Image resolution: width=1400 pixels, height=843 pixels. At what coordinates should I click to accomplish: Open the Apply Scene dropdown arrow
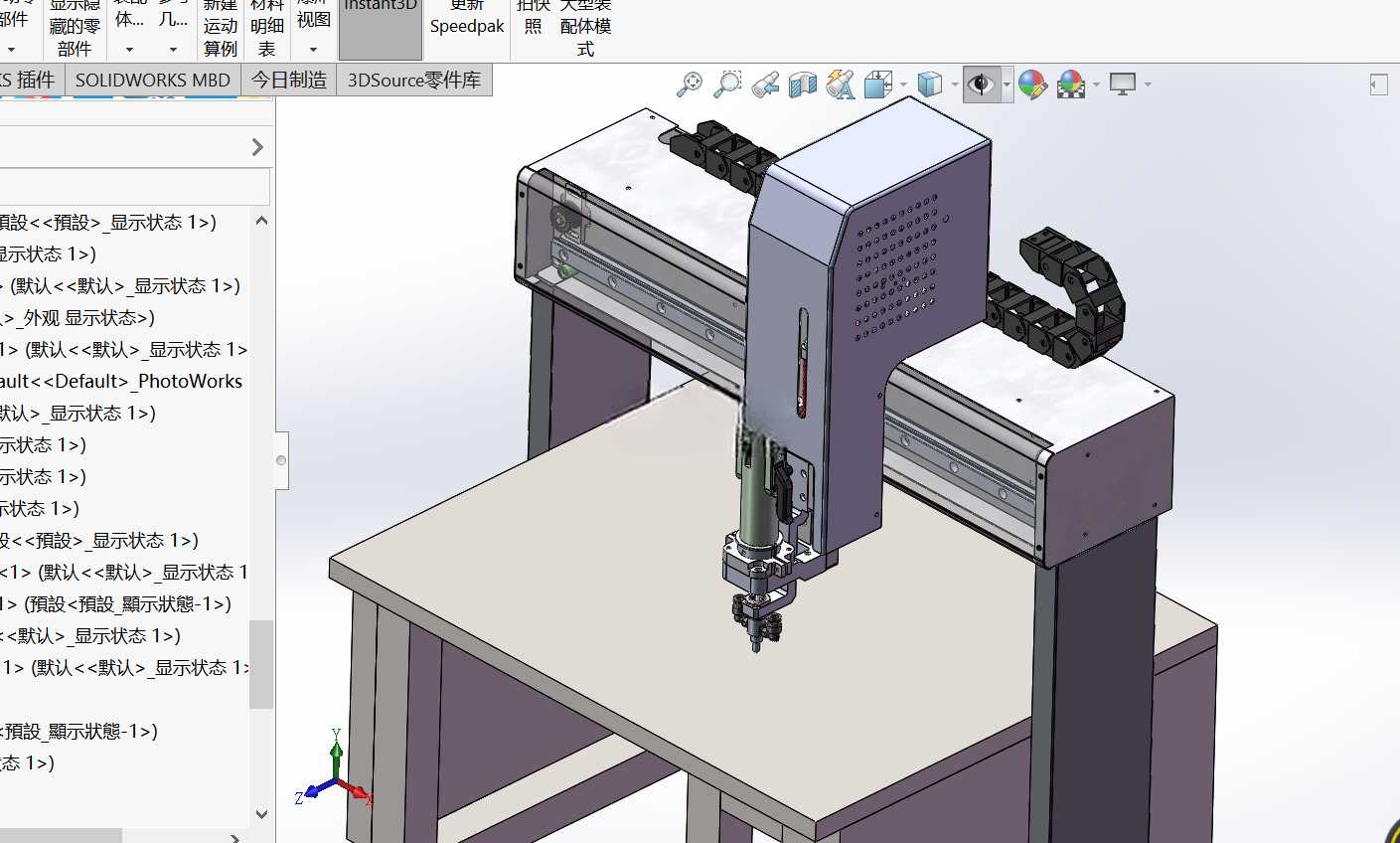coord(1096,84)
